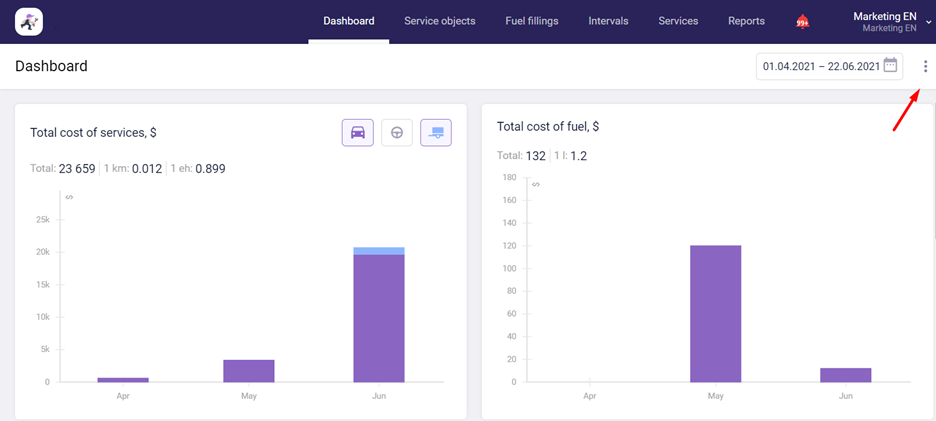
Task: Open the three-dot dashboard options menu
Action: click(x=926, y=67)
